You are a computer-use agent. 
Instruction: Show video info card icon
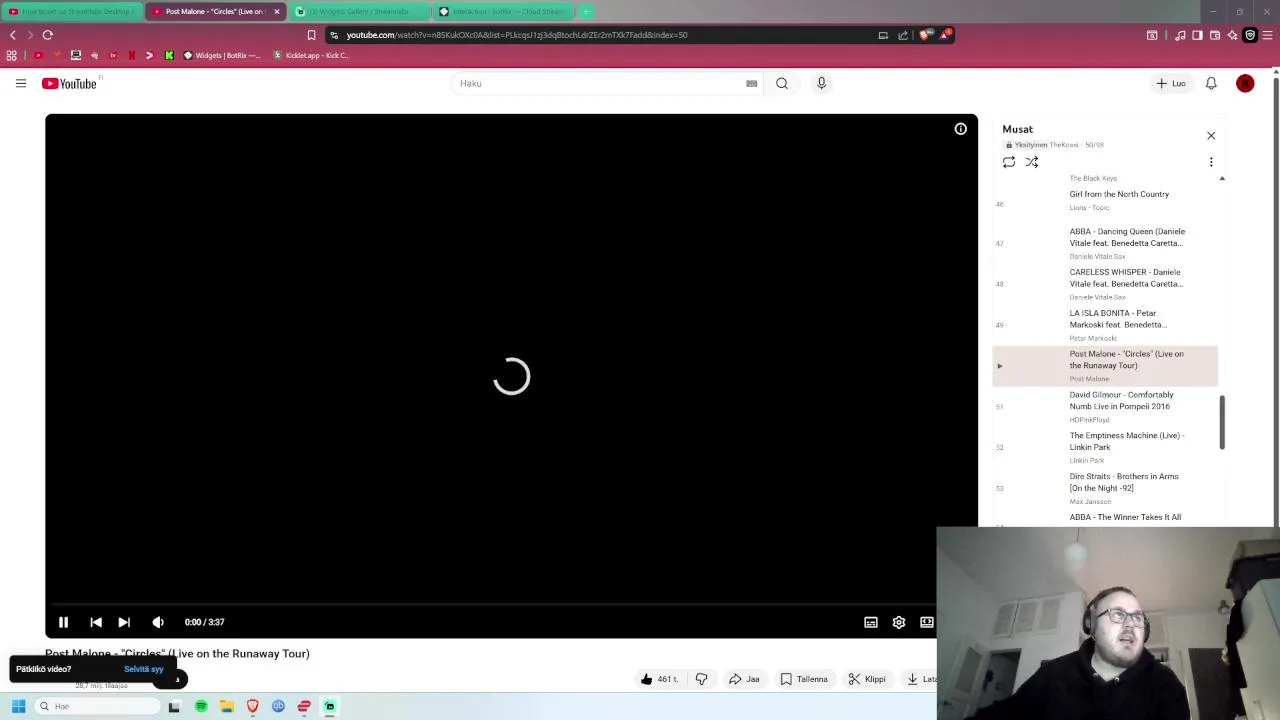pyautogui.click(x=960, y=128)
